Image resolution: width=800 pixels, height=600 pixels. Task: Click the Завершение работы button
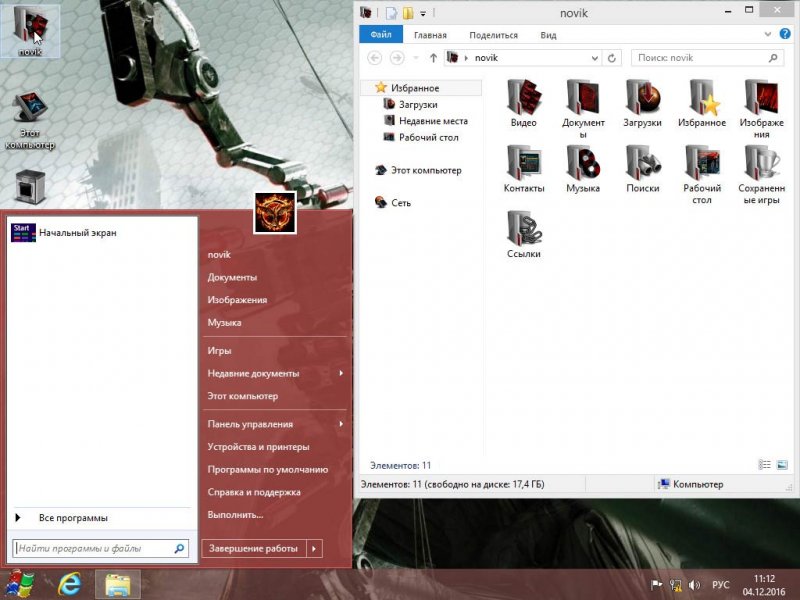[254, 549]
